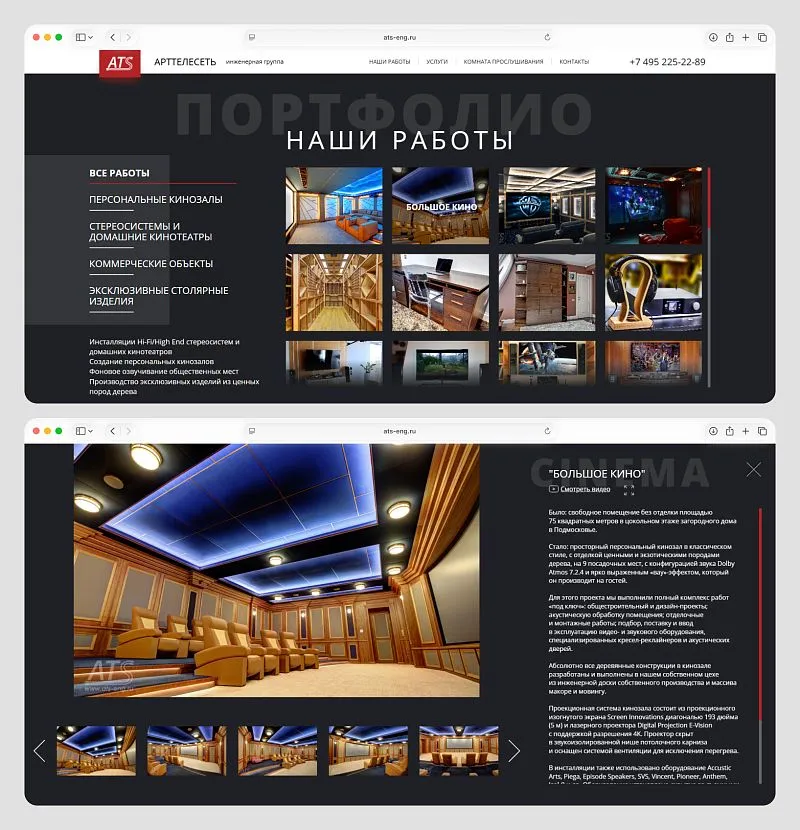Open Warner Bros screen cinema thumbnail
Screen dimensions: 800x830
pos(547,206)
